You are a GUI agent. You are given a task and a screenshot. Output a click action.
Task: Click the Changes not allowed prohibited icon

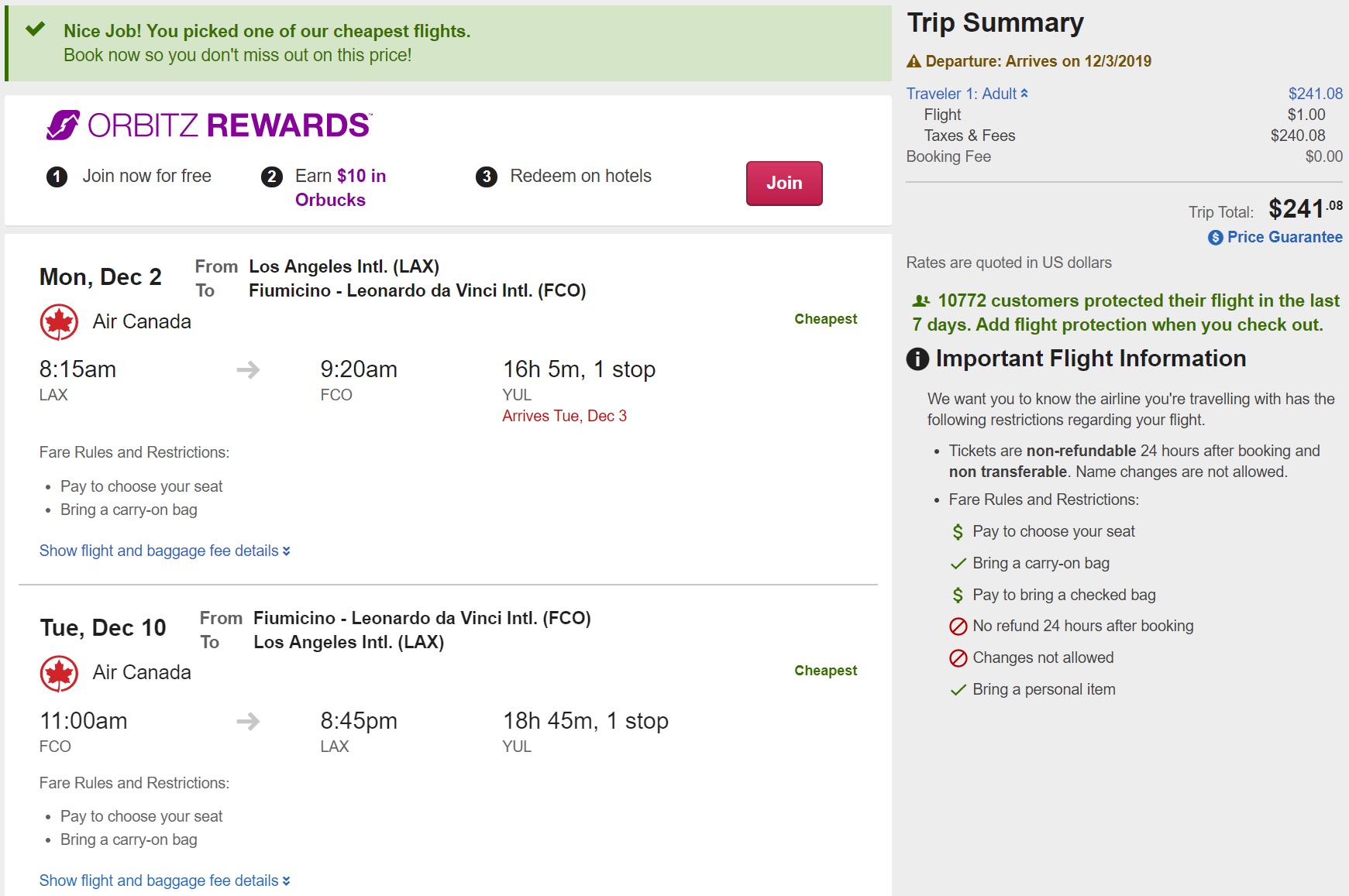pos(958,658)
